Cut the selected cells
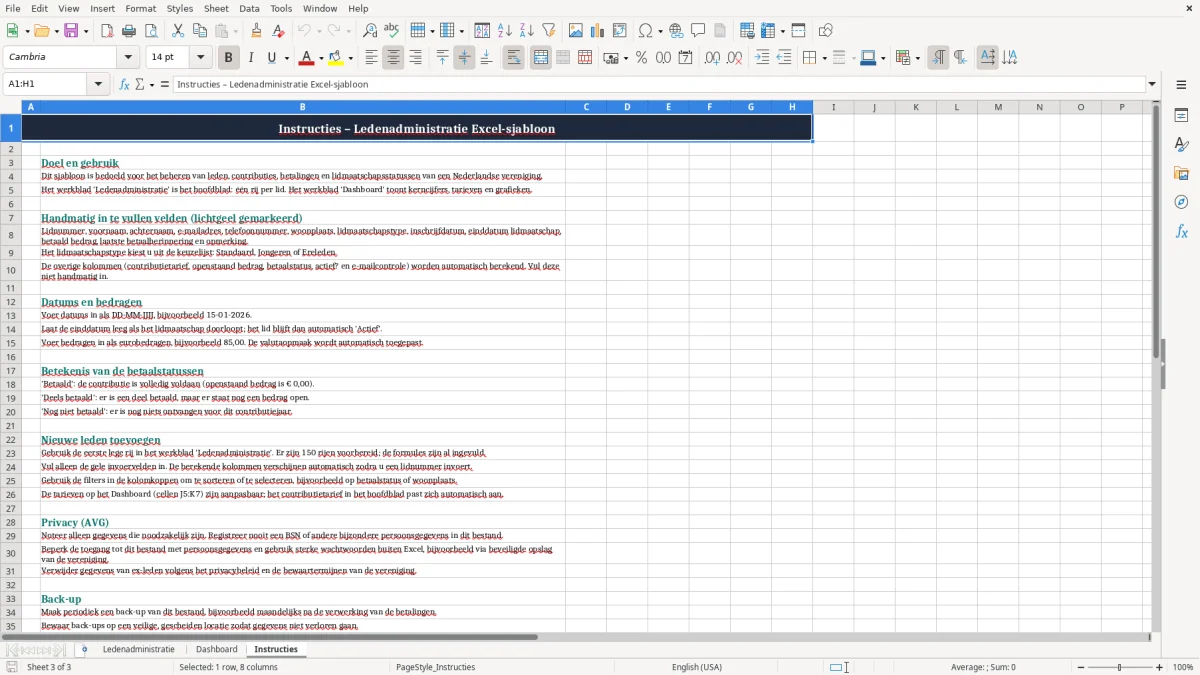The image size is (1200, 675). click(178, 31)
